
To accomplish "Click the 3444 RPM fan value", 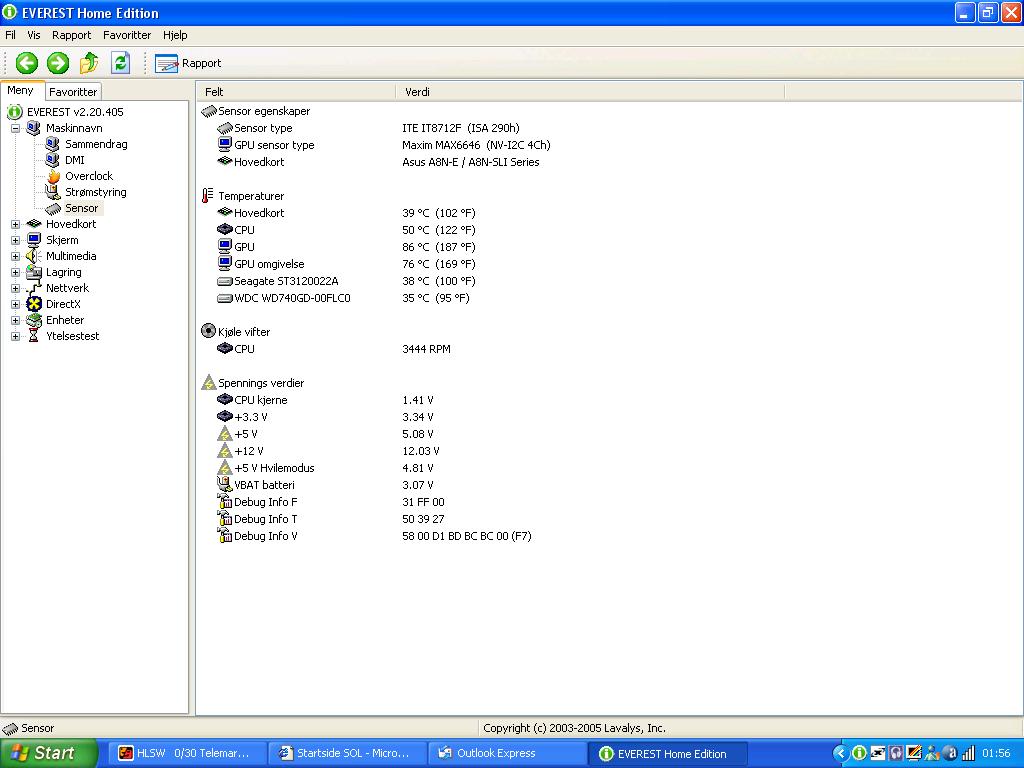I will coord(426,349).
